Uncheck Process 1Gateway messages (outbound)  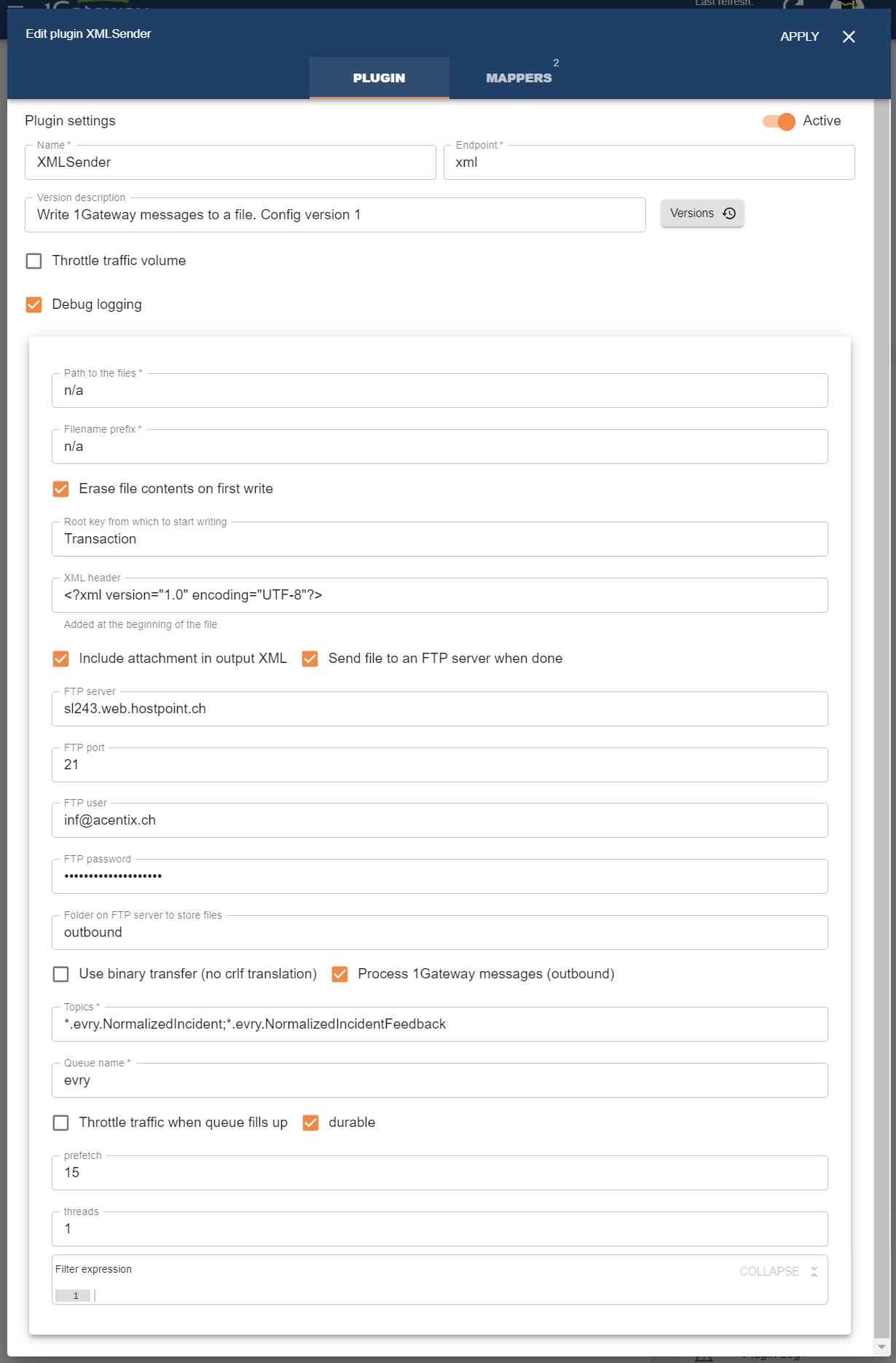[339, 974]
